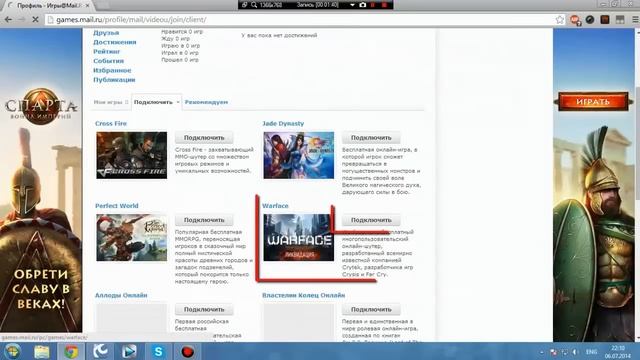Open Друзья profile link
This screenshot has width=640, height=360.
[x=106, y=33]
